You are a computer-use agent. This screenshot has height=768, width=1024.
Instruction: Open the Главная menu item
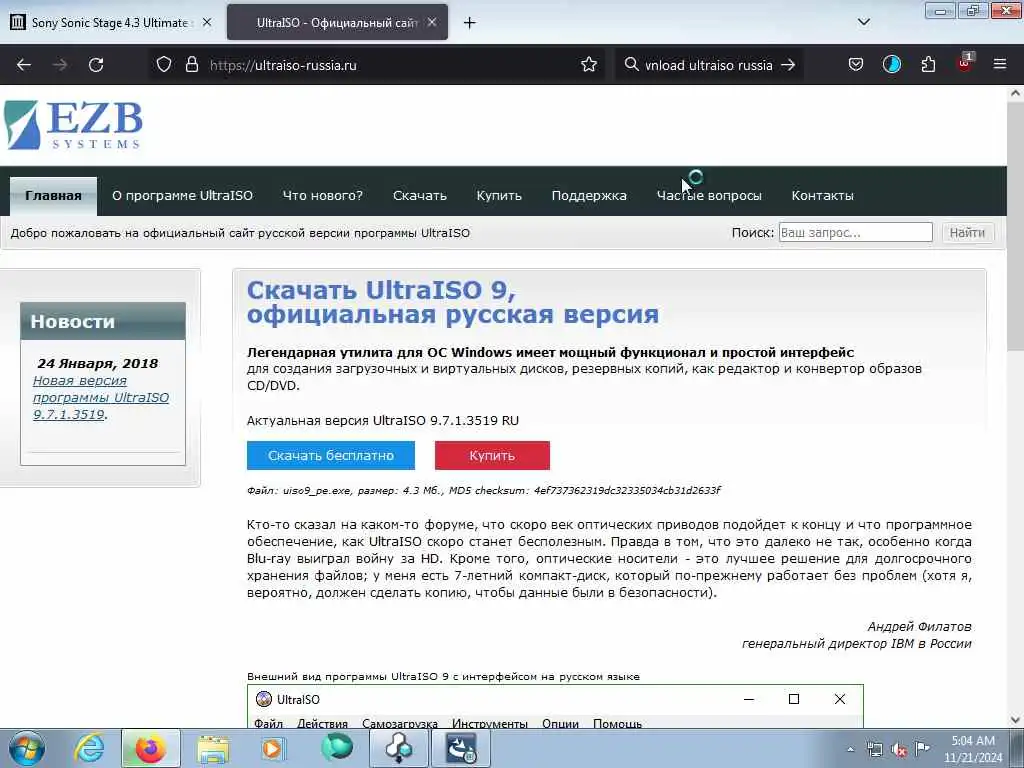[x=54, y=195]
